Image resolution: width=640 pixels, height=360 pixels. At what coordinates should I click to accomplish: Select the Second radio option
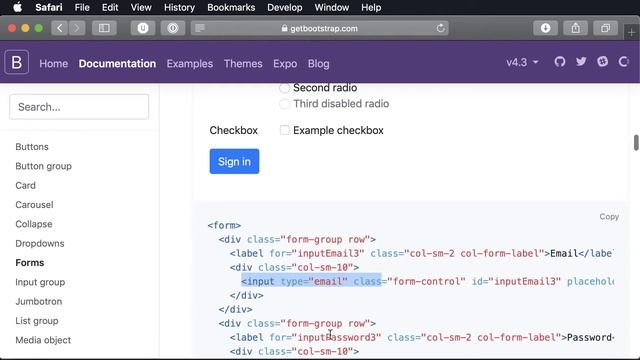[x=284, y=88]
